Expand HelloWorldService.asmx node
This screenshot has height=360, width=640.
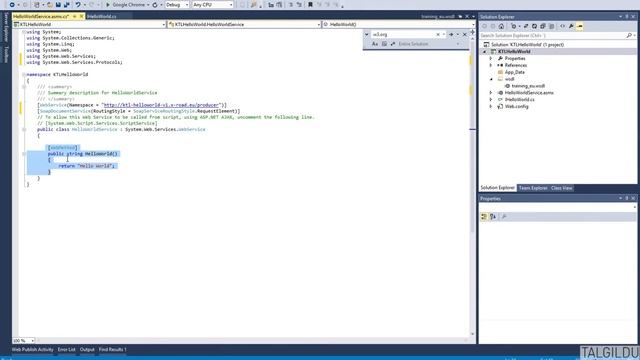pos(491,93)
